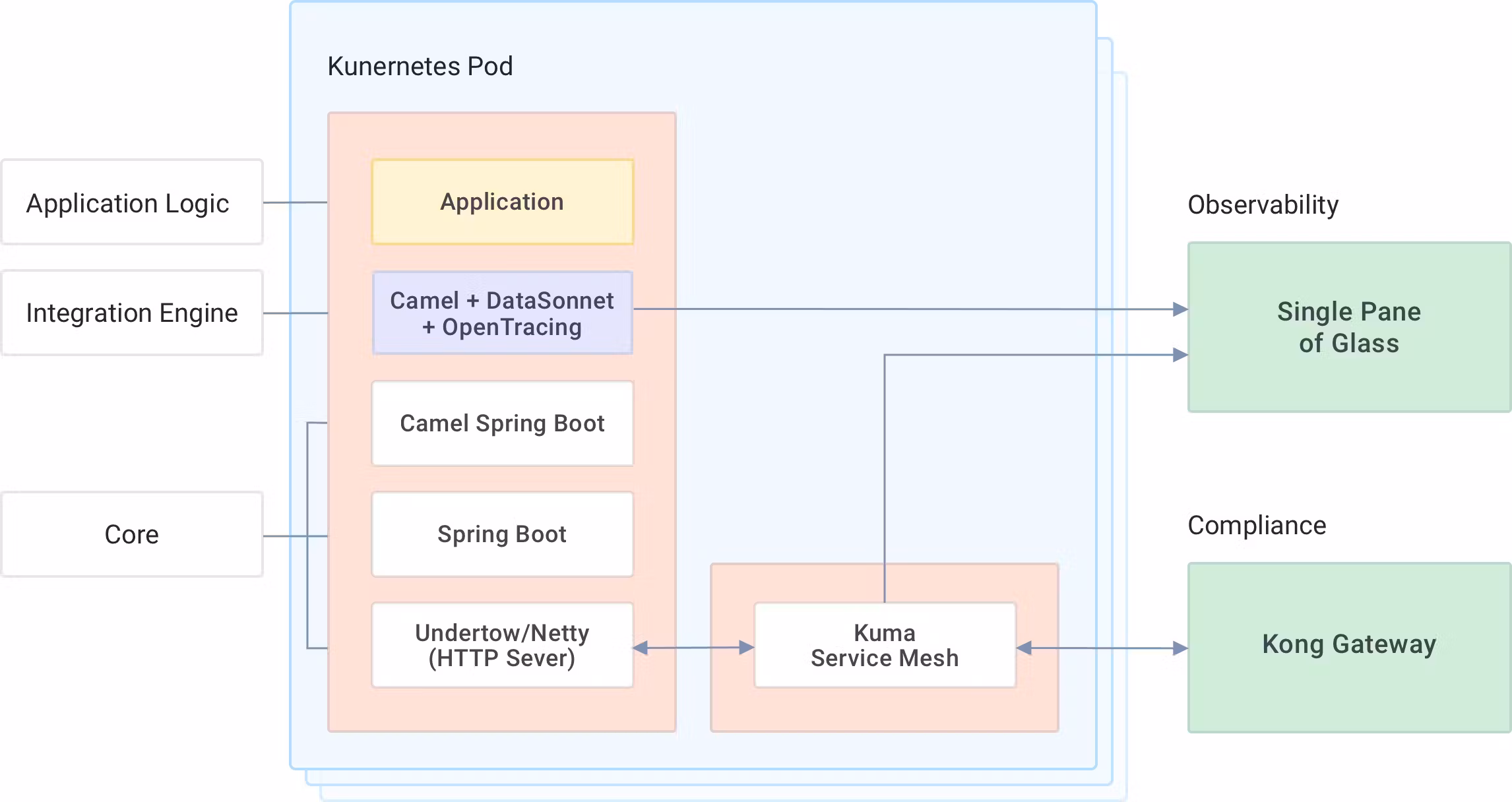
Task: Click Camel + DataSonnet + OpenTracing block
Action: click(502, 313)
